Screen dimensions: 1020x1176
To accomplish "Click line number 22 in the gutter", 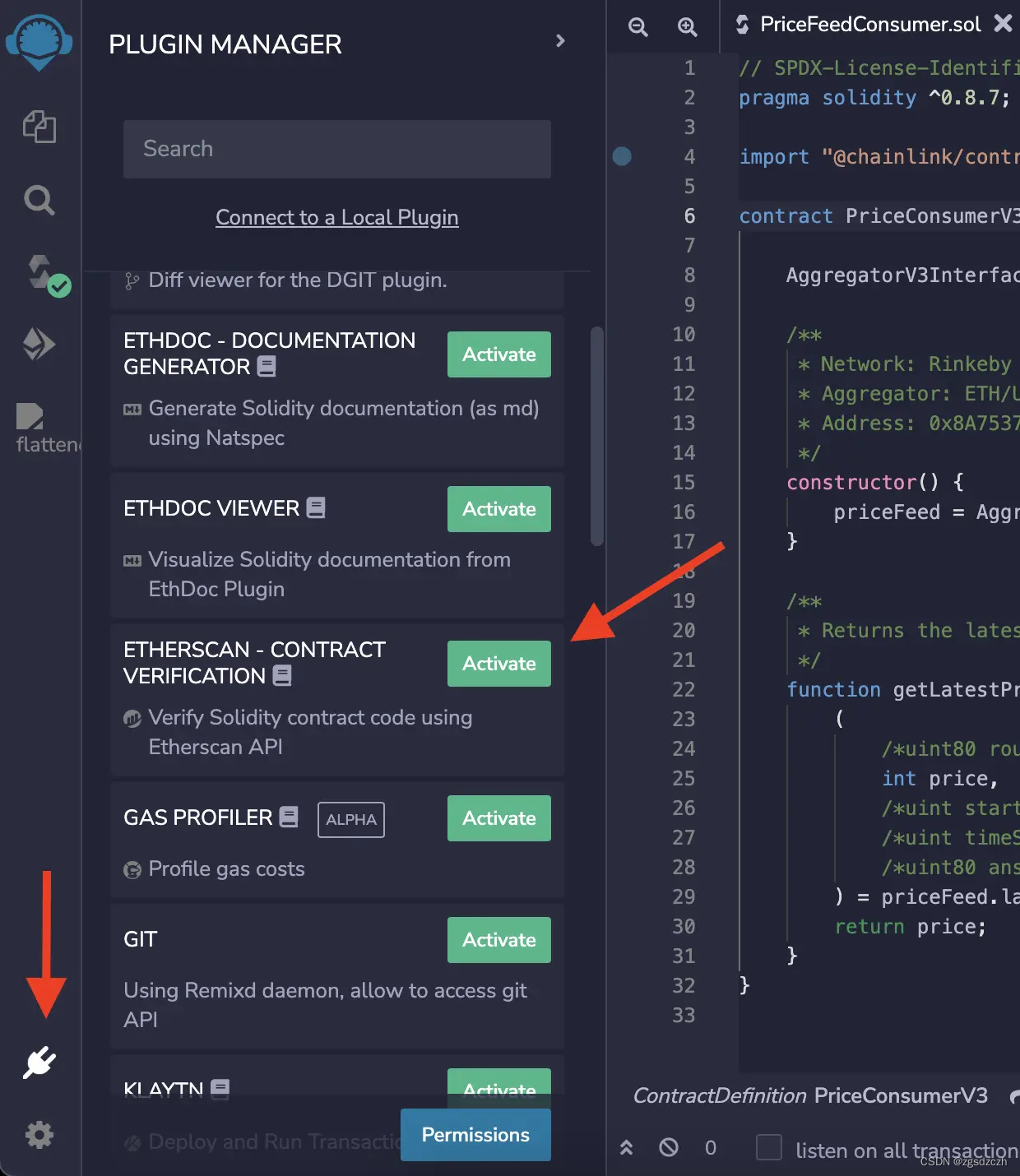I will coord(684,689).
